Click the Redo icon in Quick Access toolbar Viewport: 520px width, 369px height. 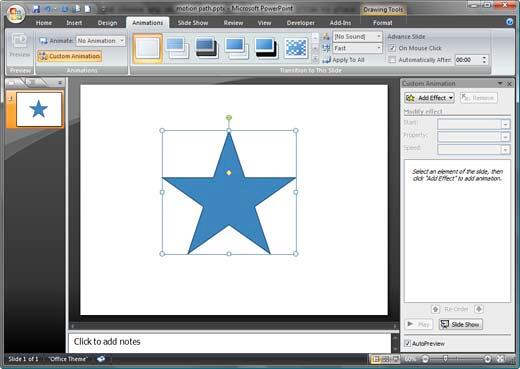pos(64,9)
